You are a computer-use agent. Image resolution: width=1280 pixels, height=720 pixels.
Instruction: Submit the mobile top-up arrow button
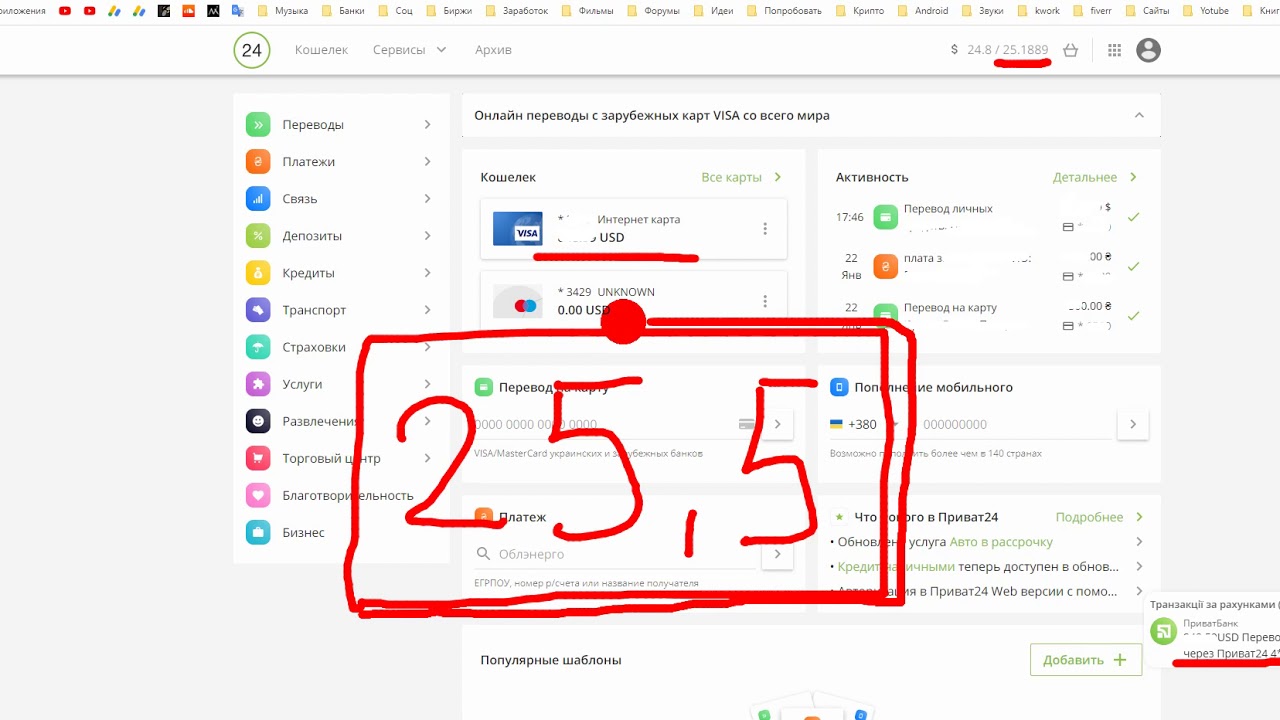[1132, 424]
